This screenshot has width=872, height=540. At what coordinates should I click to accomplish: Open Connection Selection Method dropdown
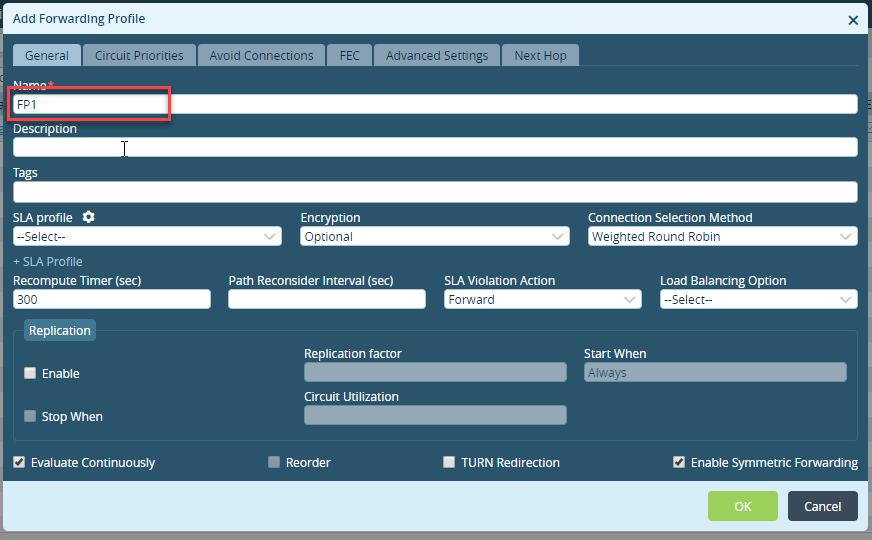click(722, 236)
